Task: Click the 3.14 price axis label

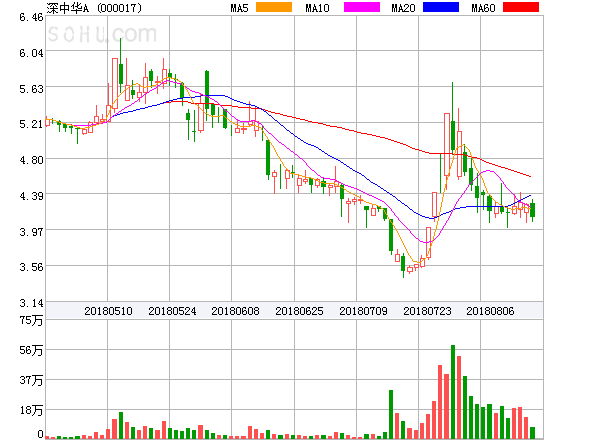Action: pyautogui.click(x=31, y=303)
